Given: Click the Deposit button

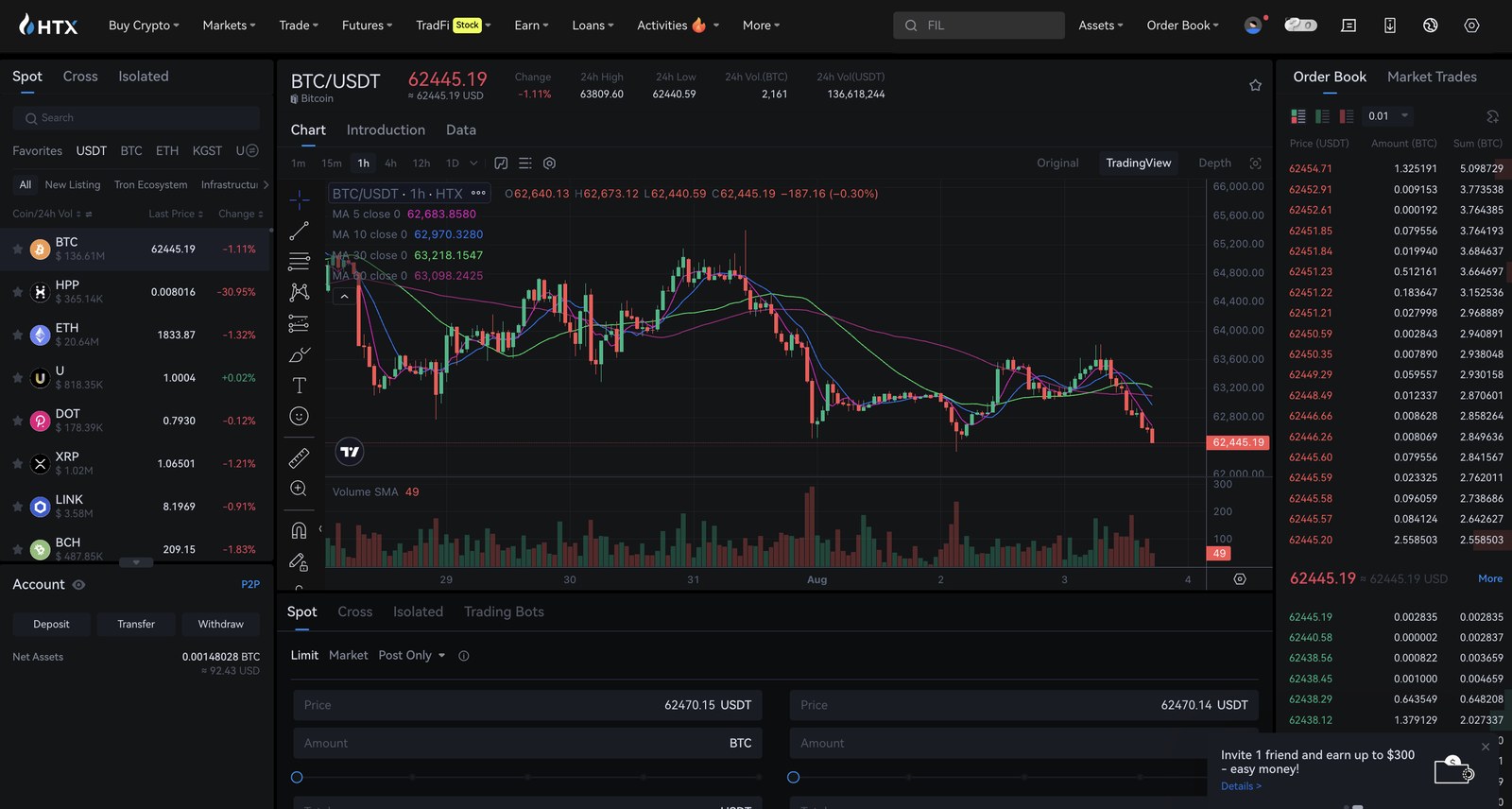Looking at the screenshot, I should (x=51, y=624).
